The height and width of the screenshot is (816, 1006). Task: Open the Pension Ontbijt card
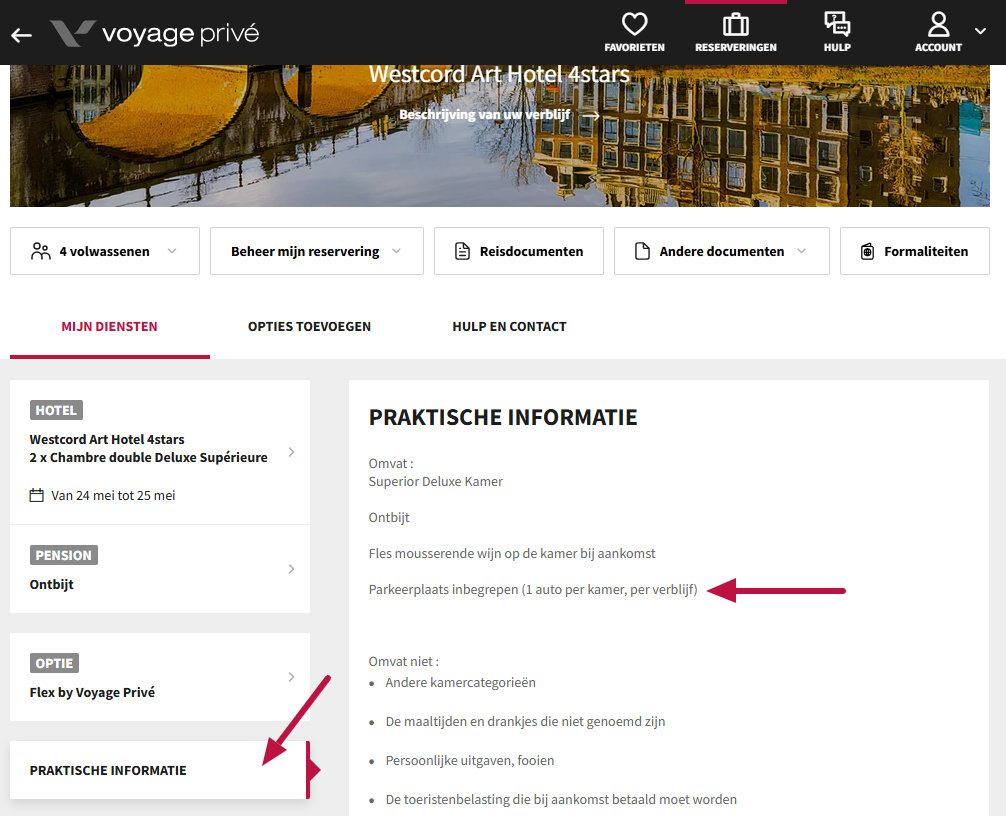(x=160, y=569)
